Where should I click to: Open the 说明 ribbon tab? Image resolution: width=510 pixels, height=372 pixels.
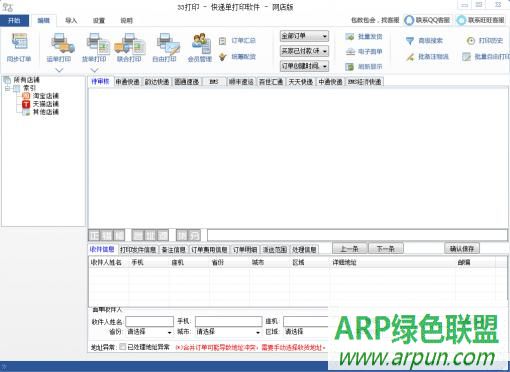click(x=126, y=21)
